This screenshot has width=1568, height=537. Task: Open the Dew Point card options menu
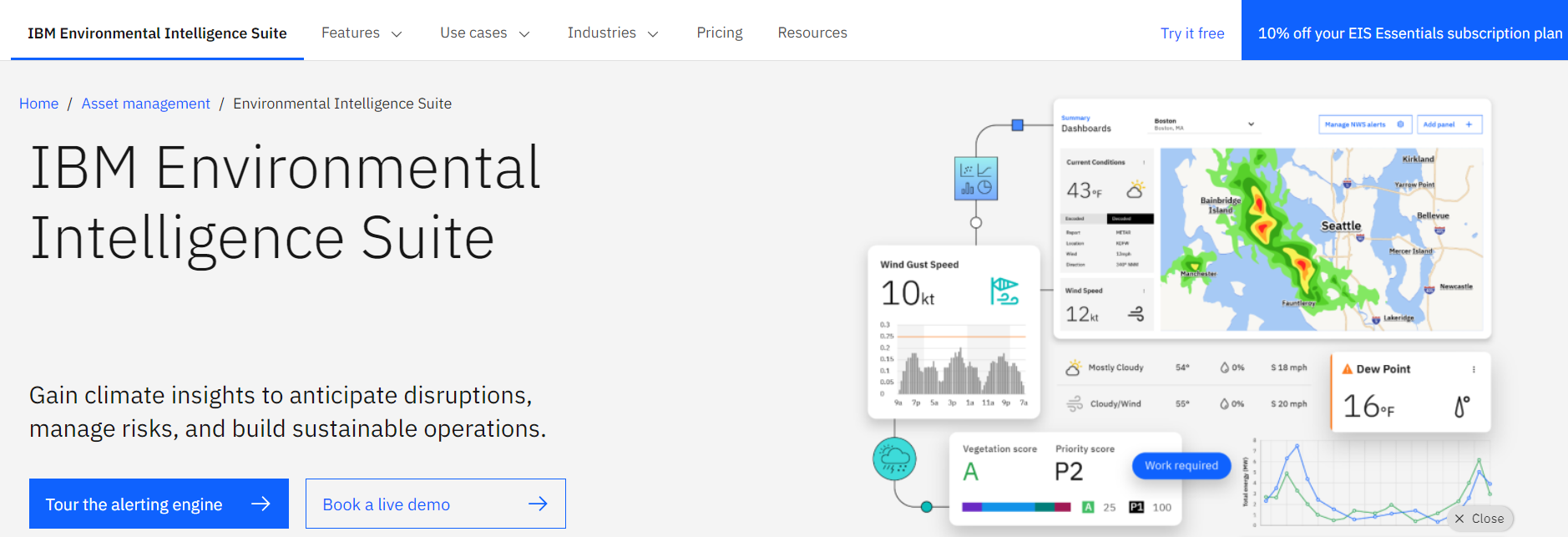tap(1474, 369)
